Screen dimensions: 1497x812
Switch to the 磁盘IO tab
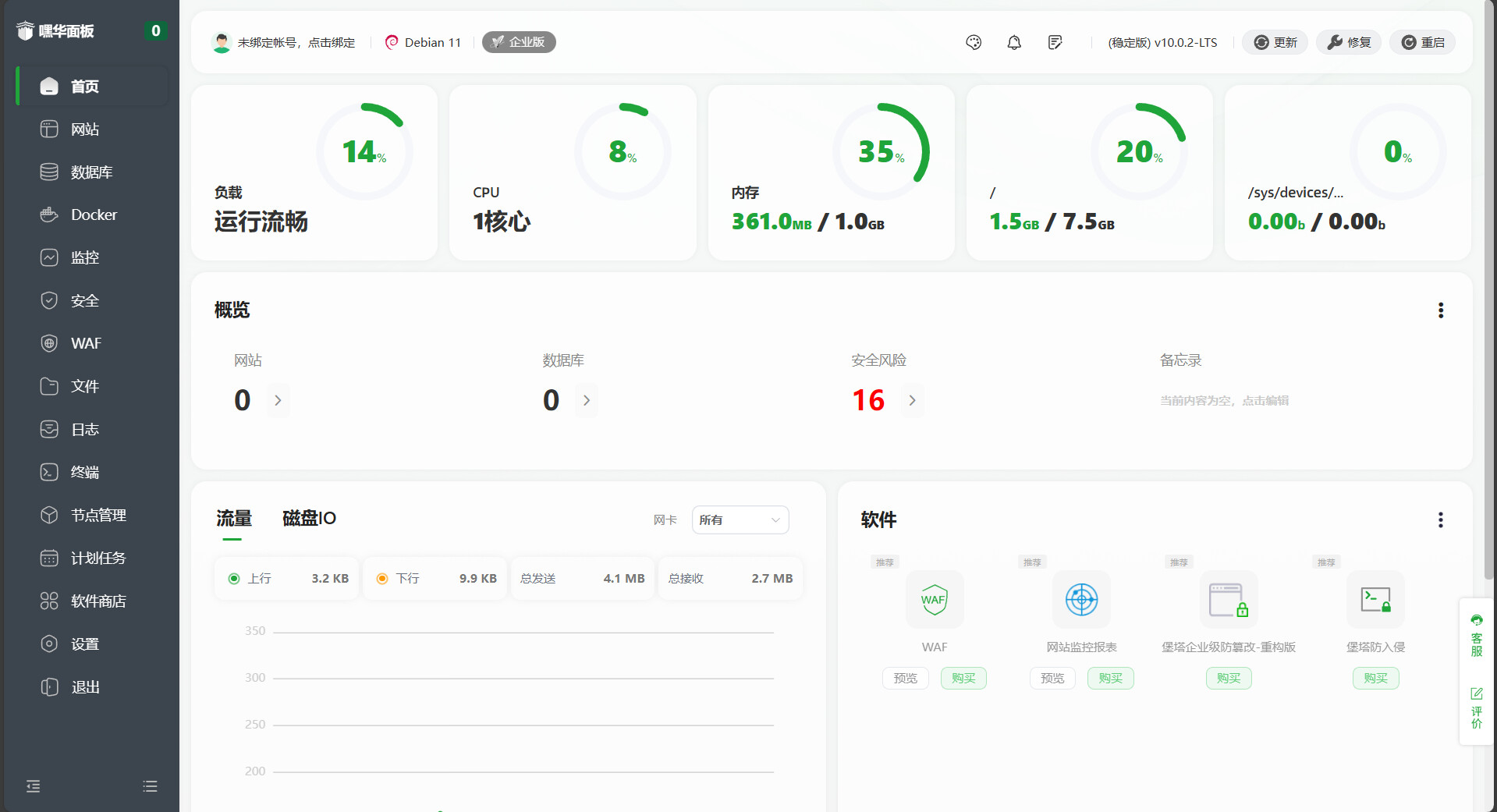tap(309, 519)
